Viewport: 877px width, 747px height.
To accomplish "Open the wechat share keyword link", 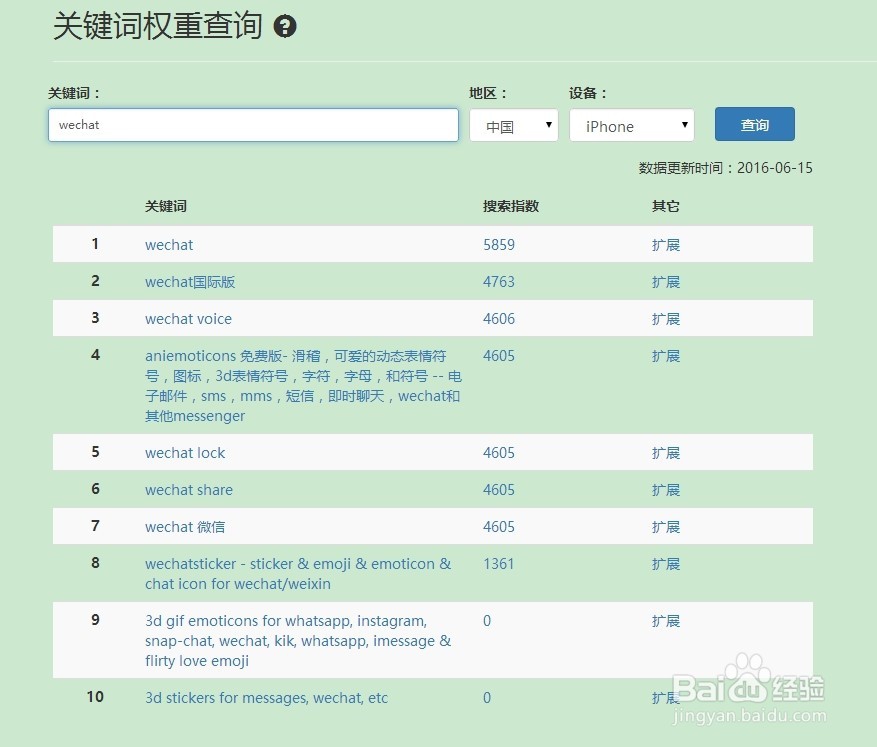I will [189, 490].
